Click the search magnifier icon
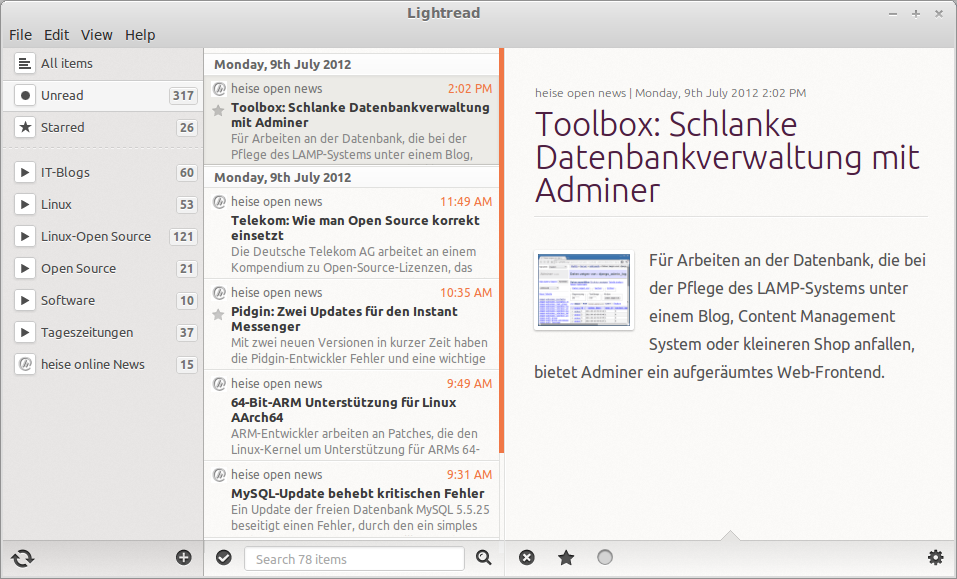957x579 pixels. [484, 558]
